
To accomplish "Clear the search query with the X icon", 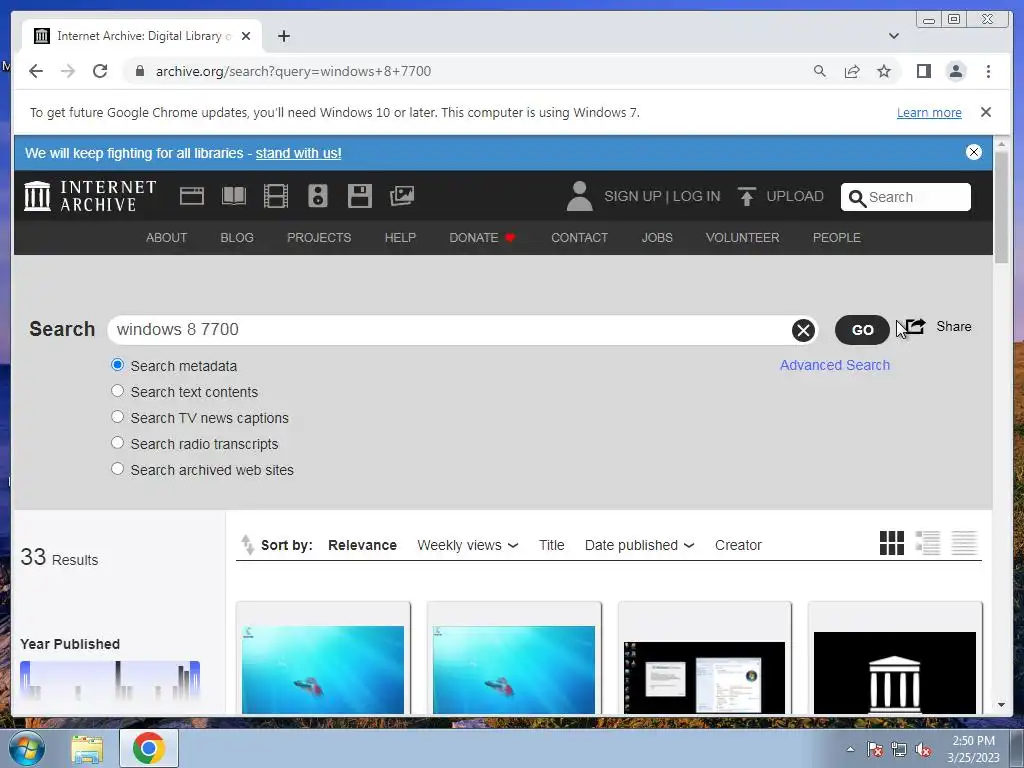I will tap(803, 330).
